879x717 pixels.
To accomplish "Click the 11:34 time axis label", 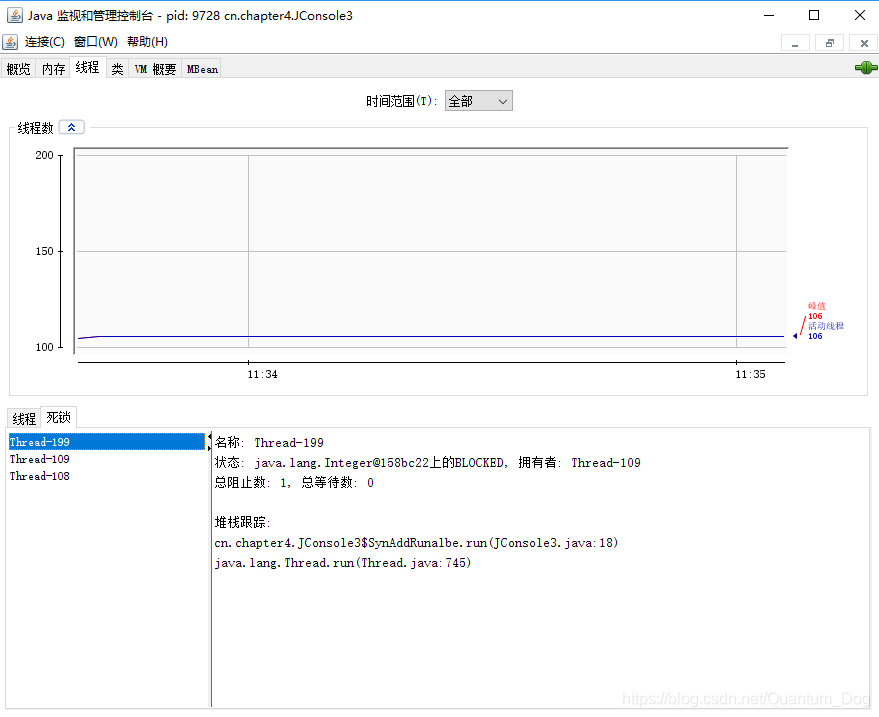I will coord(262,374).
